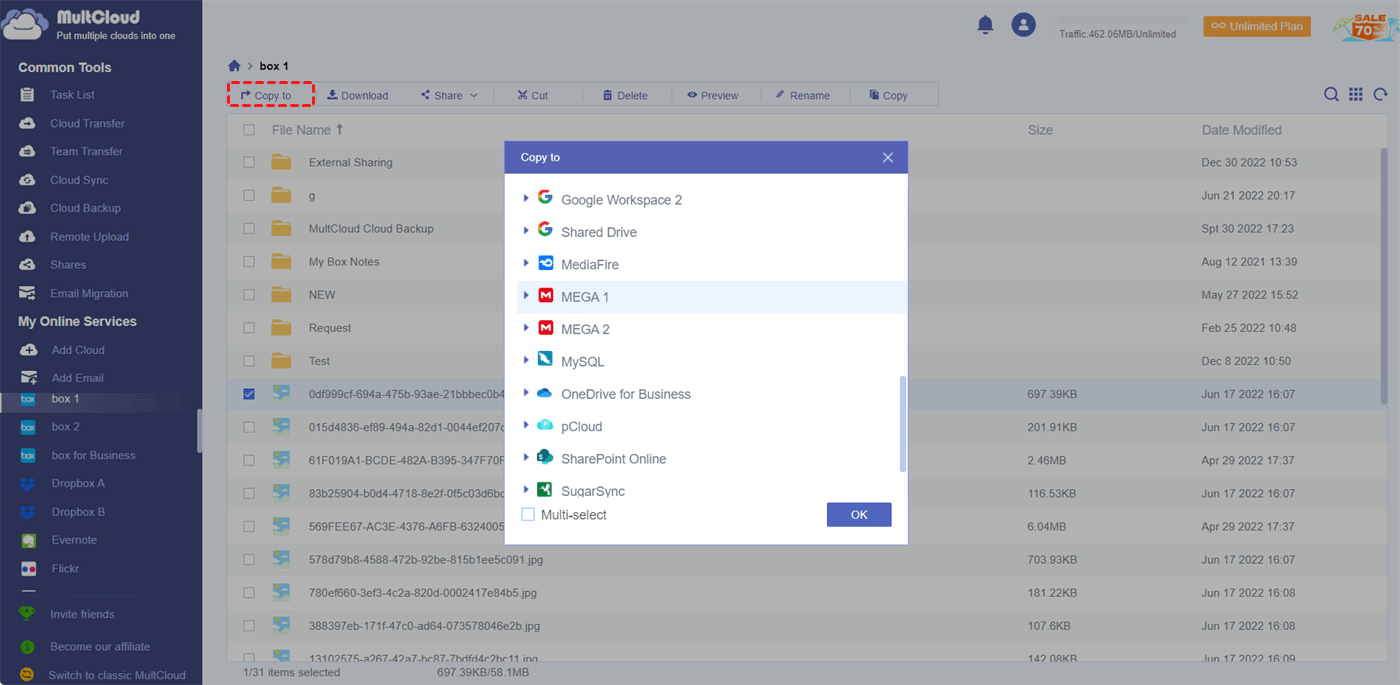The width and height of the screenshot is (1400, 685).
Task: Go to home breadcrumb icon
Action: (234, 66)
